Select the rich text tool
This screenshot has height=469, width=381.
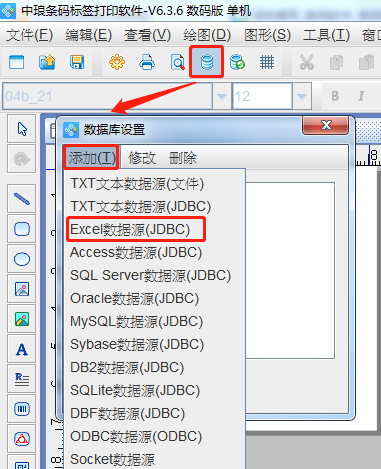[22, 379]
